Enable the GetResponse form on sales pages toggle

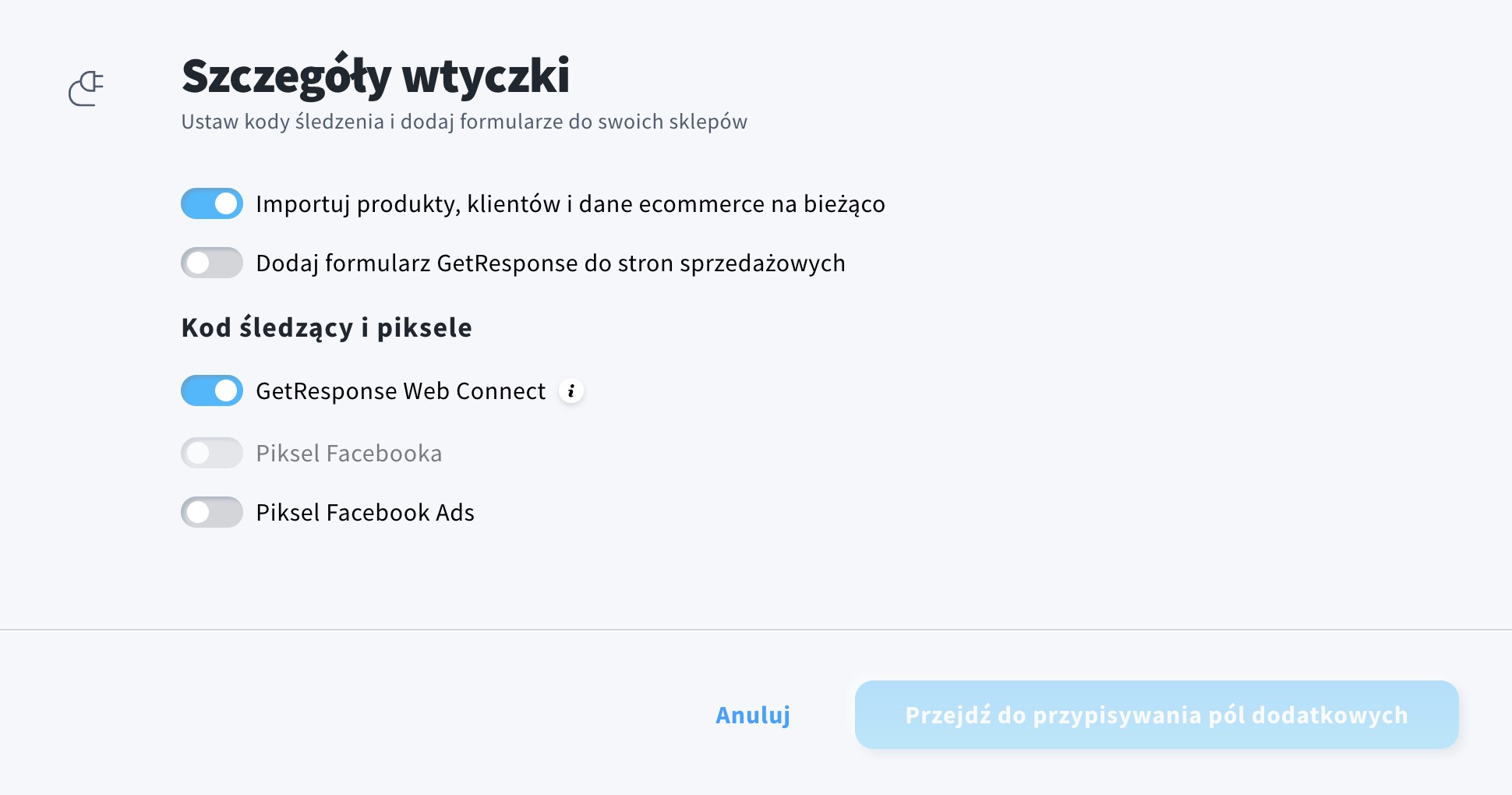coord(212,263)
